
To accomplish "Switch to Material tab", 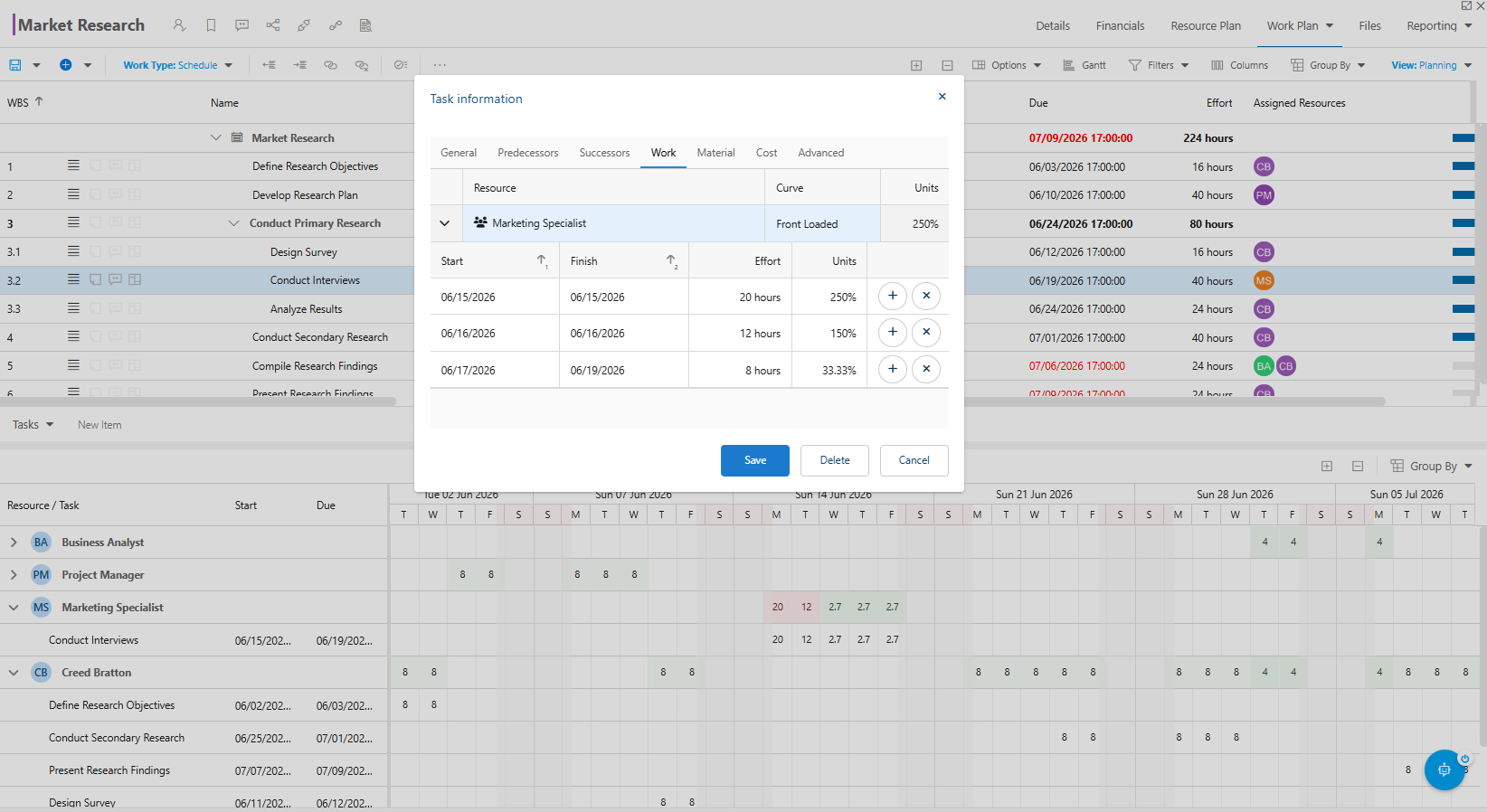I will (x=715, y=153).
